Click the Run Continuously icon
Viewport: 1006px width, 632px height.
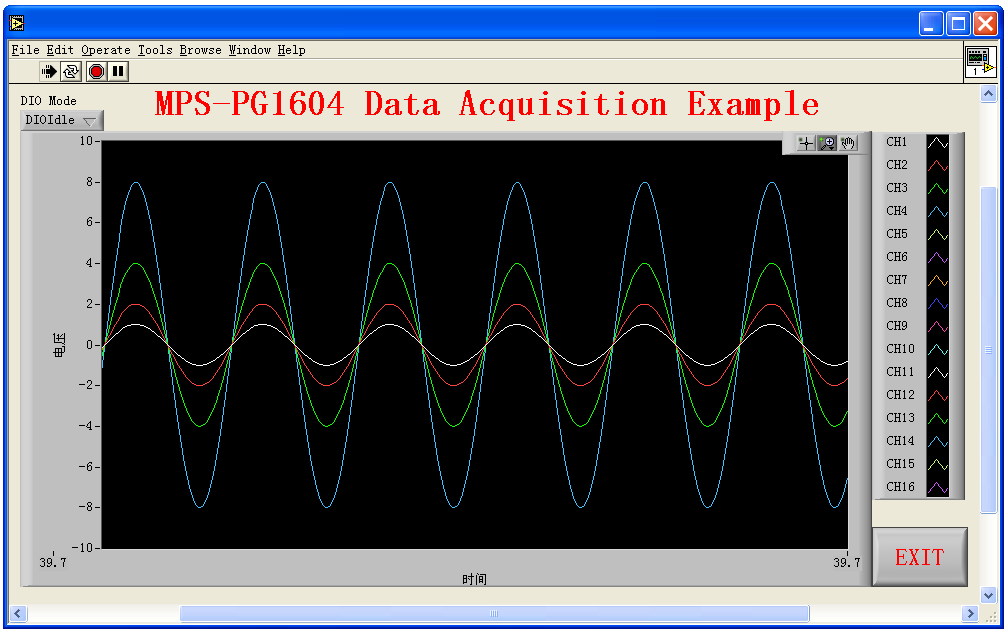point(71,71)
